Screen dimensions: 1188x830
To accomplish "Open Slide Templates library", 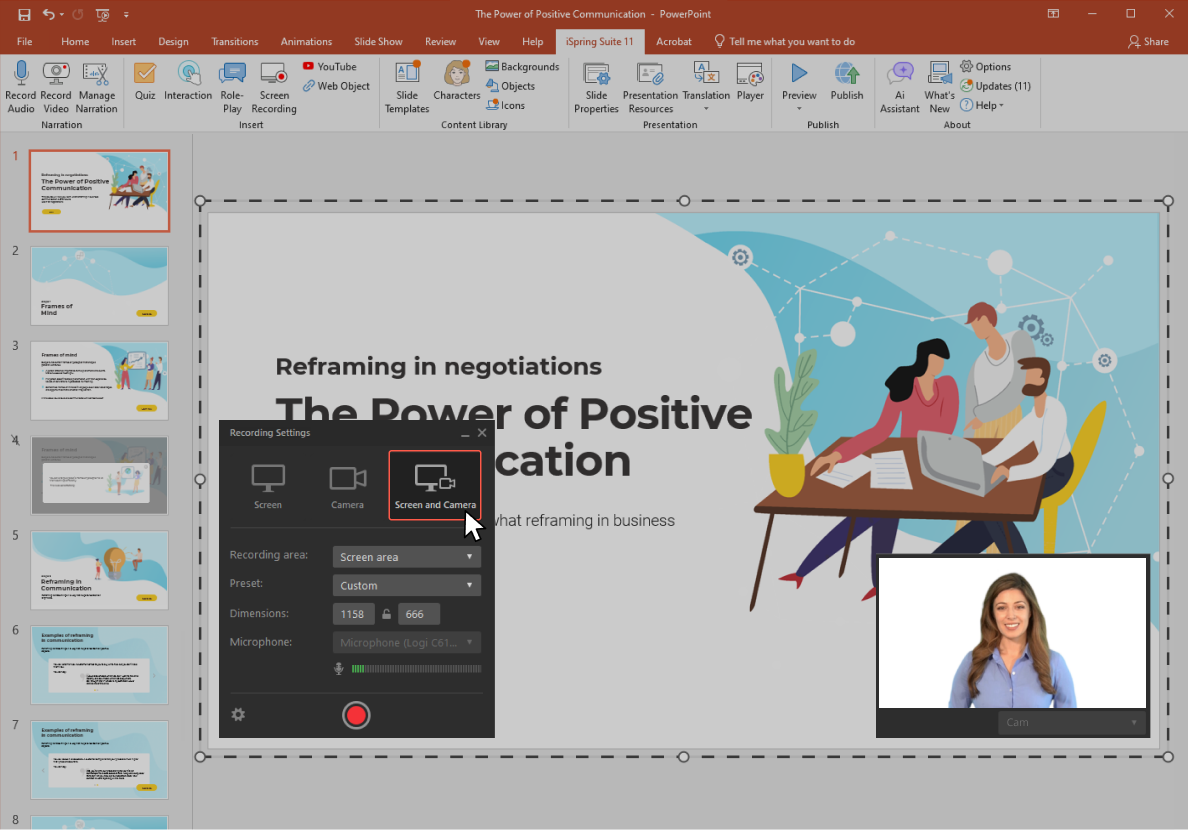I will pos(407,86).
